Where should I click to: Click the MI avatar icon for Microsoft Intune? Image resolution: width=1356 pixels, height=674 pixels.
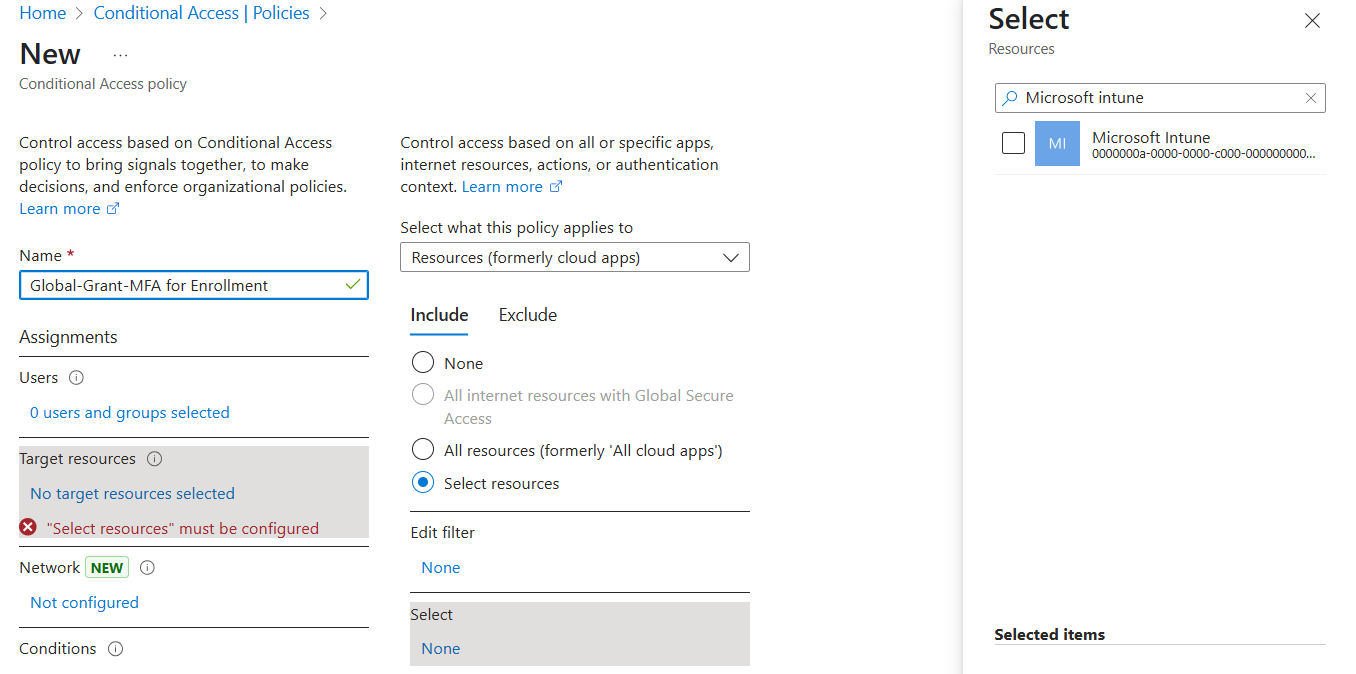1057,143
